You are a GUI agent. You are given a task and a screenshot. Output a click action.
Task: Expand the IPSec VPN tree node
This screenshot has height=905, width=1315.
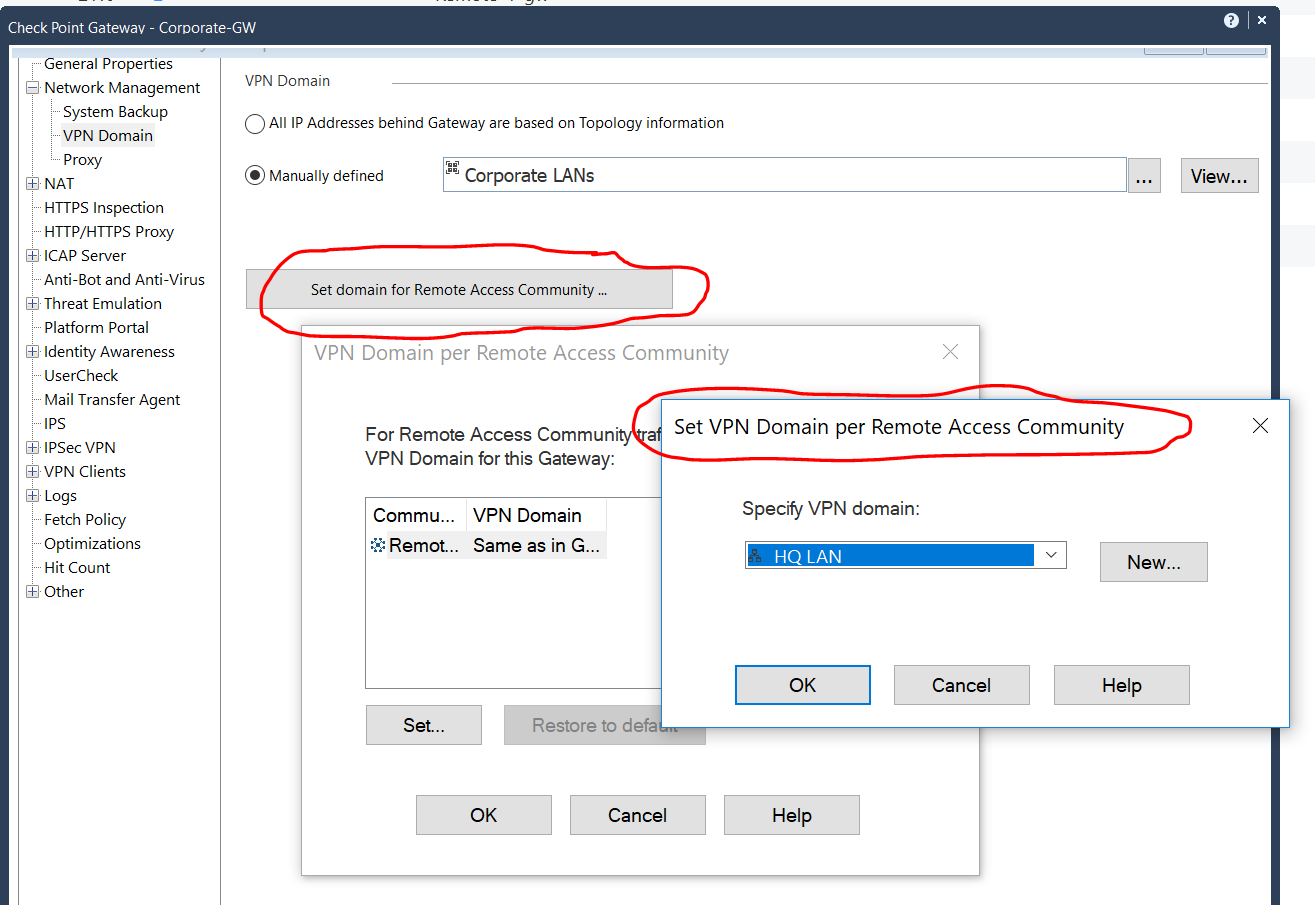coord(32,448)
